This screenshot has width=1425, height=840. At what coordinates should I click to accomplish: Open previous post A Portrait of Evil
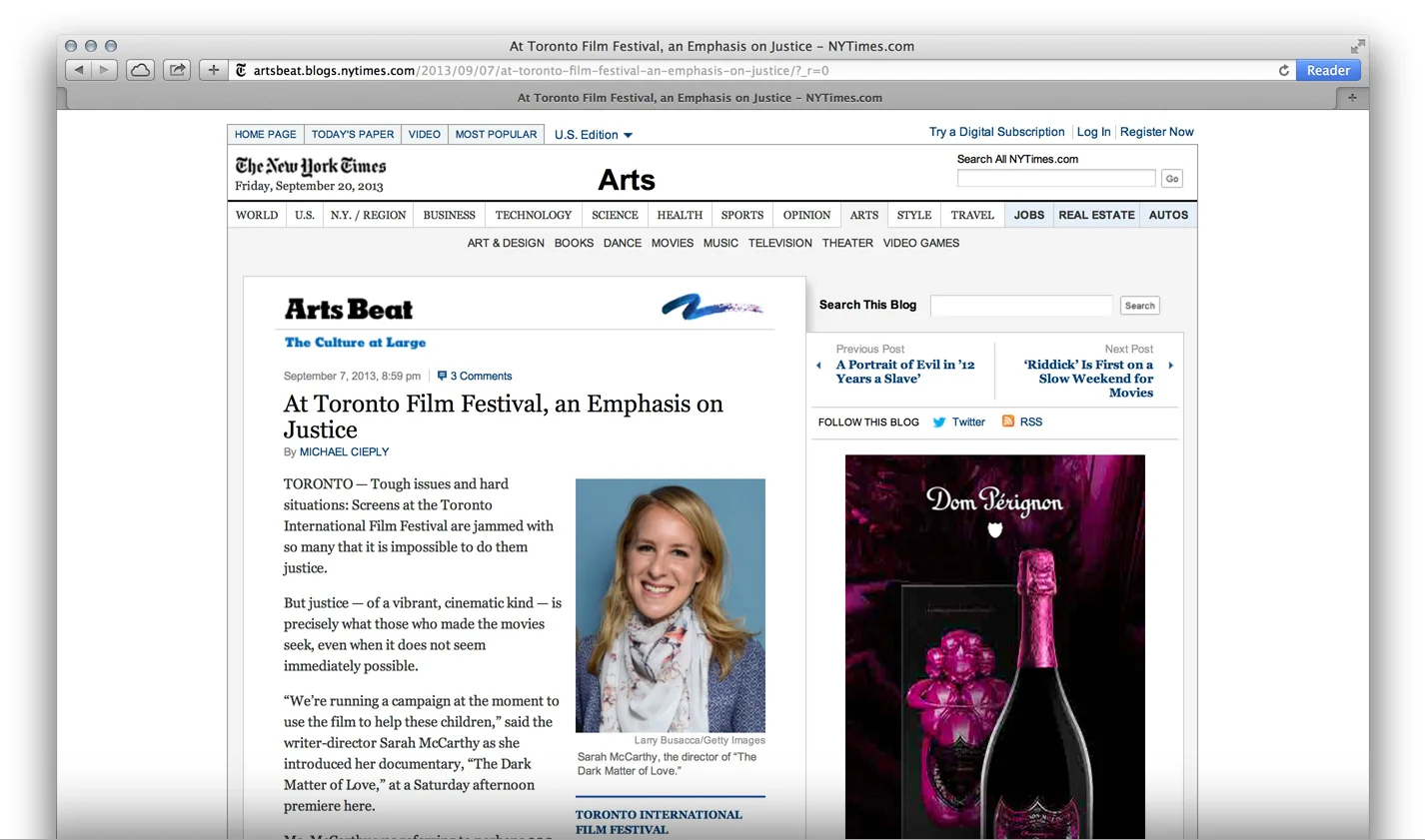click(905, 372)
